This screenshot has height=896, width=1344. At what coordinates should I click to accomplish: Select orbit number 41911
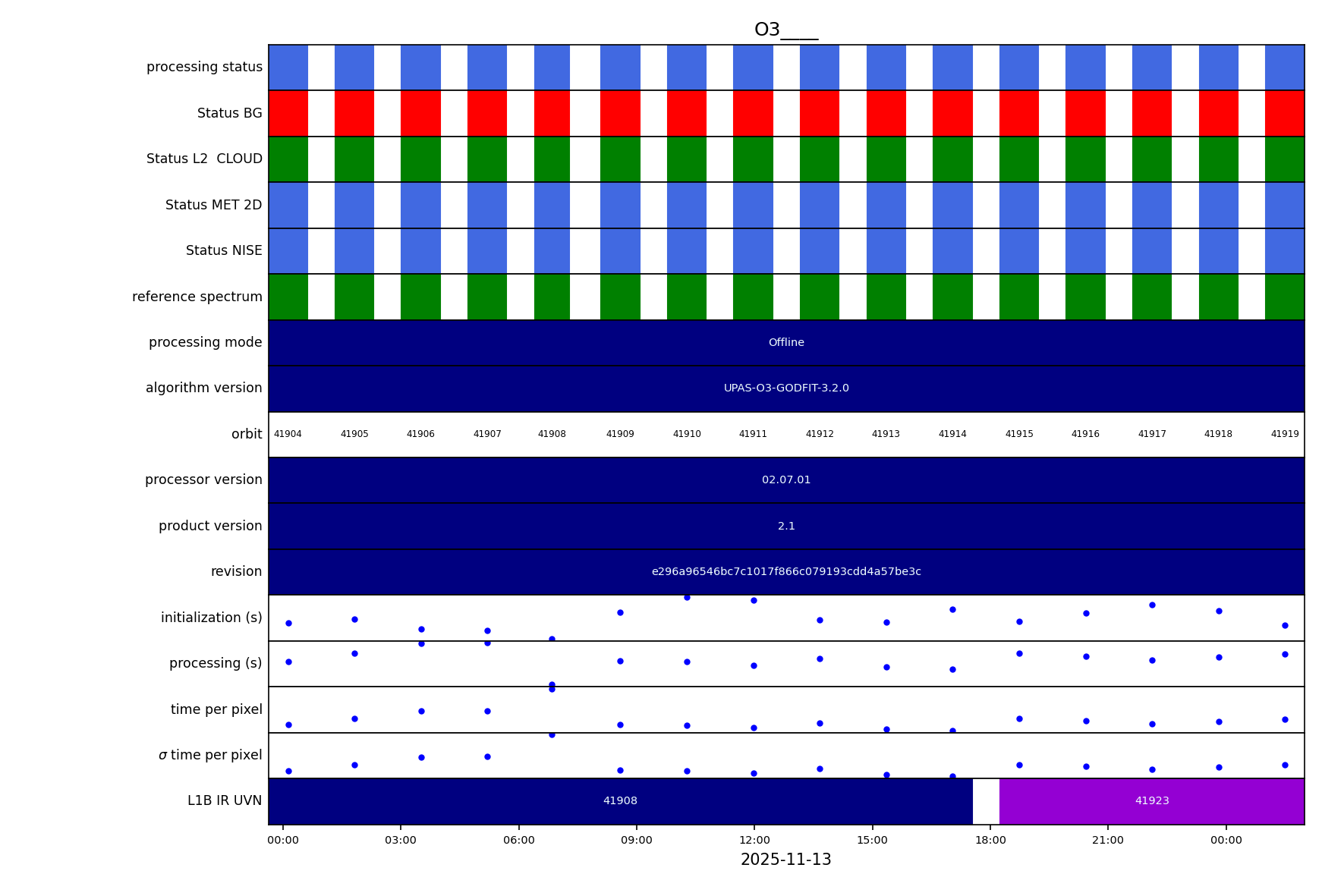pos(753,435)
